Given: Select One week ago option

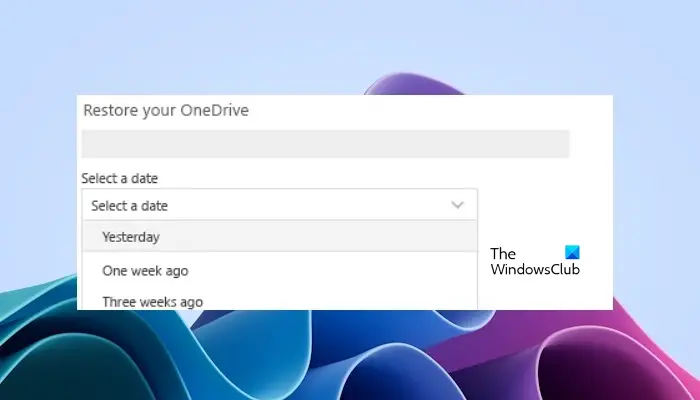Looking at the screenshot, I should [279, 271].
